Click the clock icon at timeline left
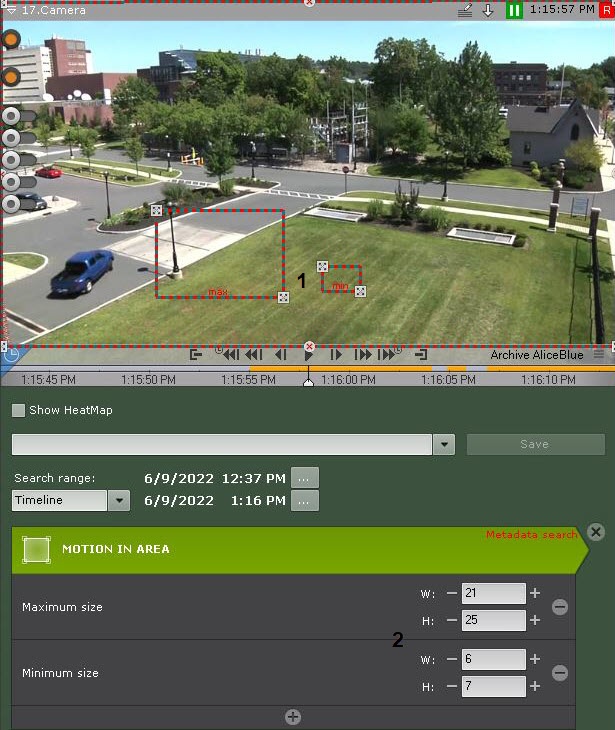This screenshot has width=615, height=730. point(10,353)
